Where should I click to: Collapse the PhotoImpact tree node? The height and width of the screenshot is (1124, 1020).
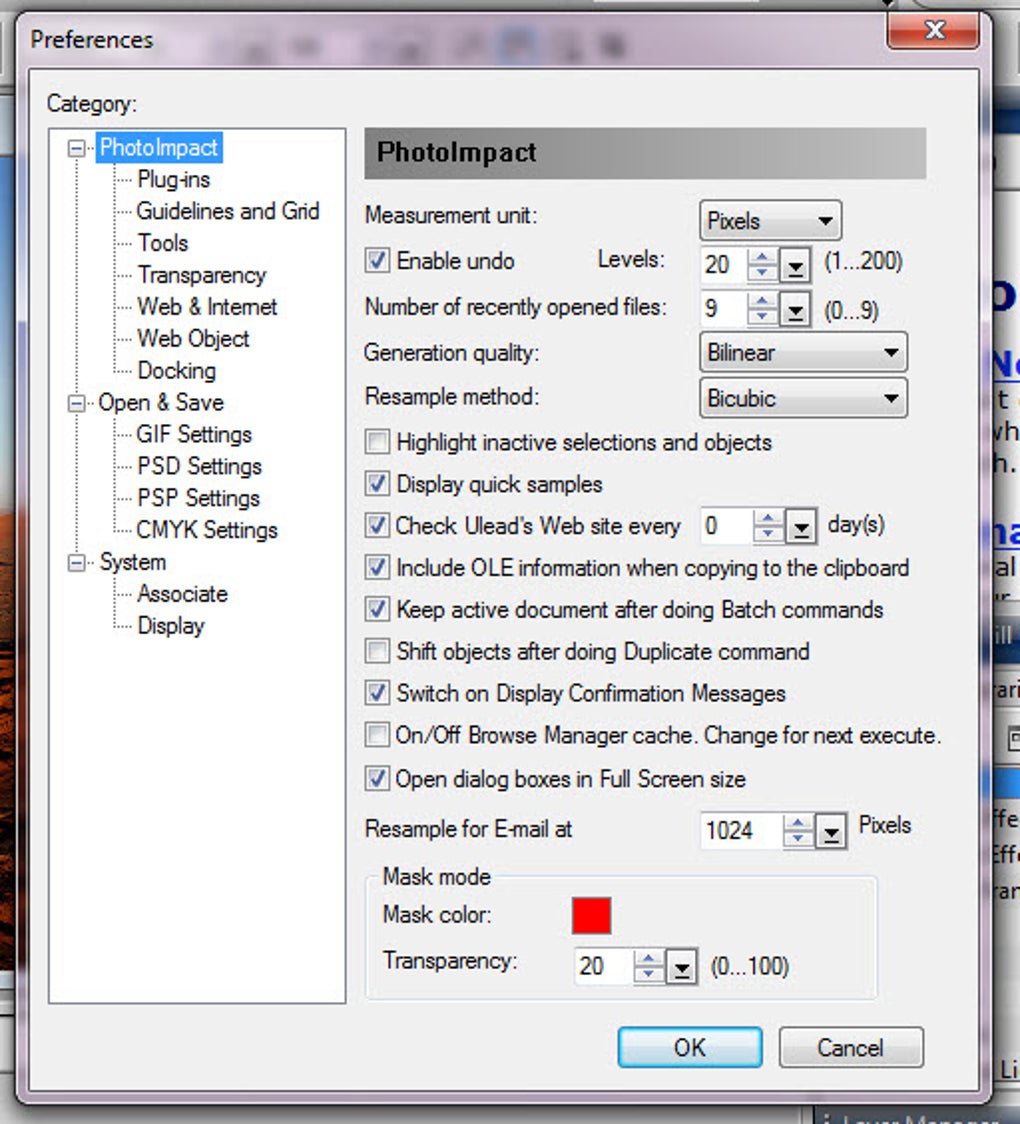point(76,148)
